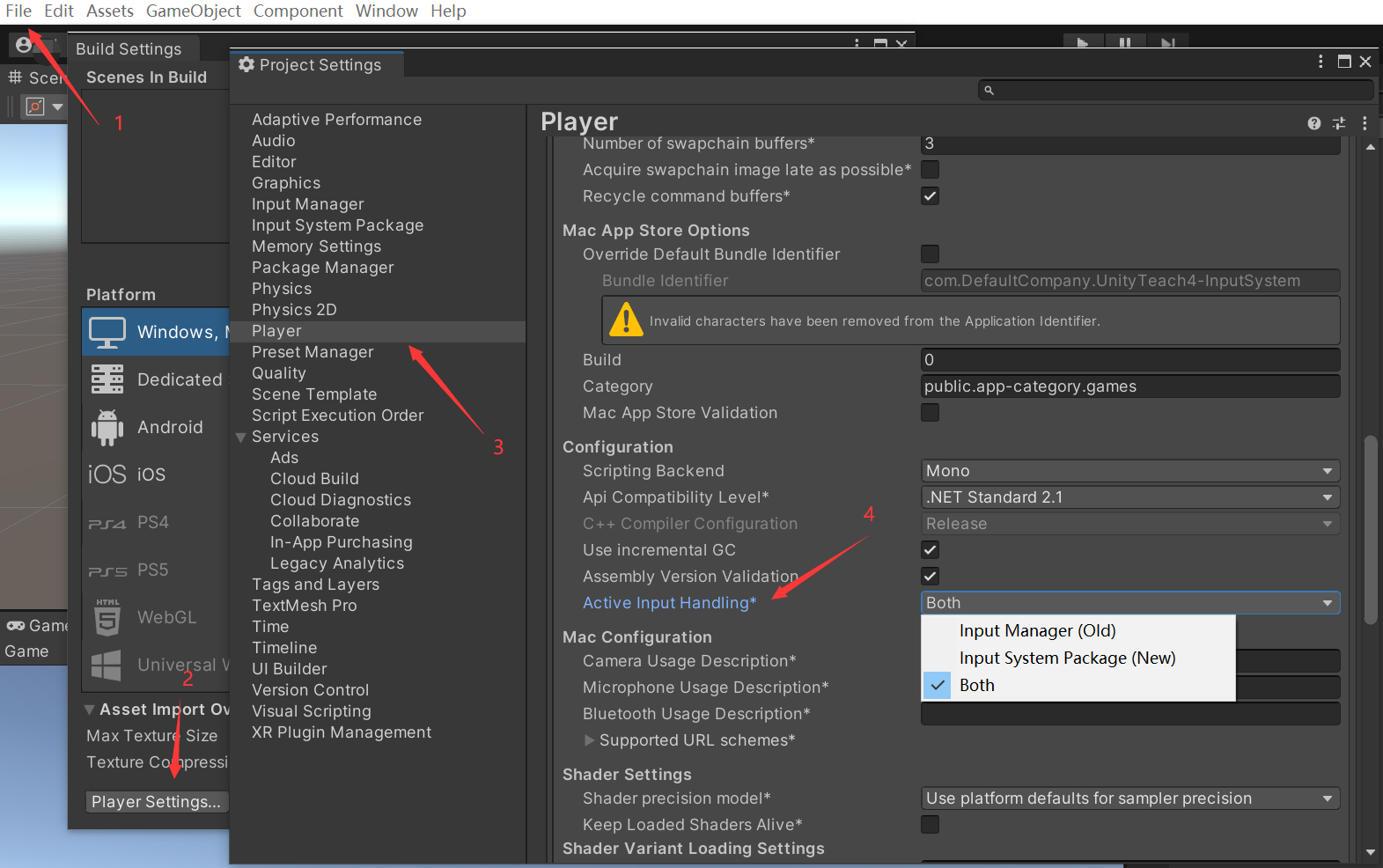Collapse the Services tree section
This screenshot has height=868, width=1383.
pyautogui.click(x=240, y=437)
